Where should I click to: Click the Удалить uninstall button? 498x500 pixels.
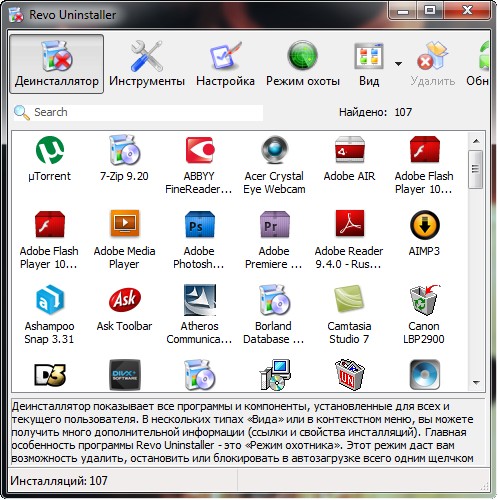coord(433,64)
